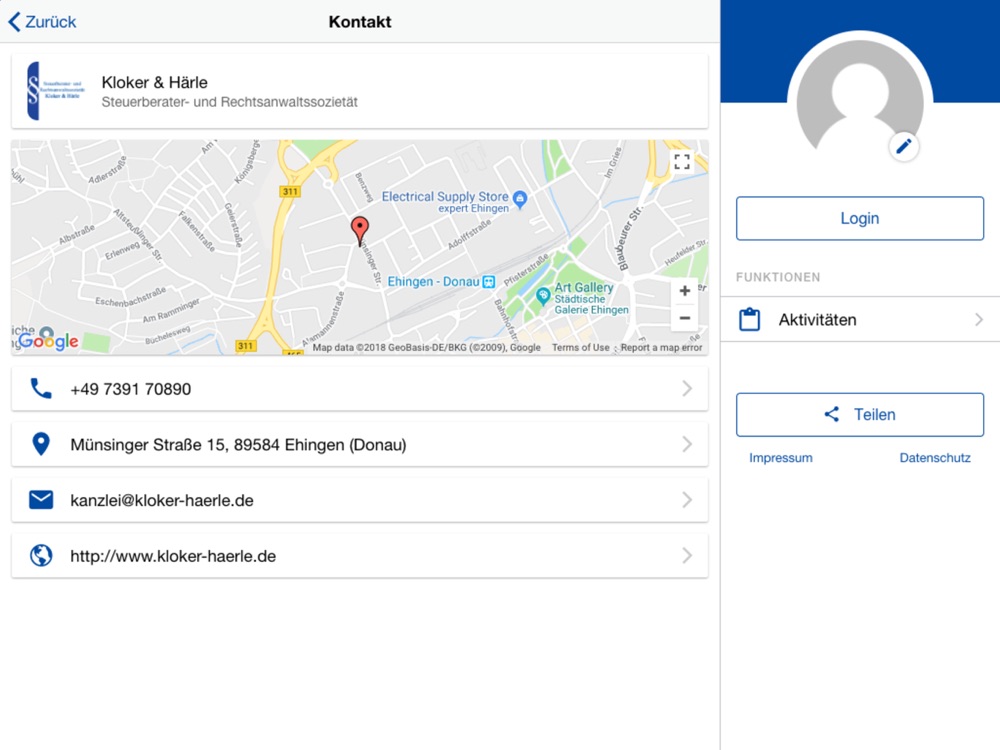
Task: Click the Teilen share button
Action: tap(860, 415)
